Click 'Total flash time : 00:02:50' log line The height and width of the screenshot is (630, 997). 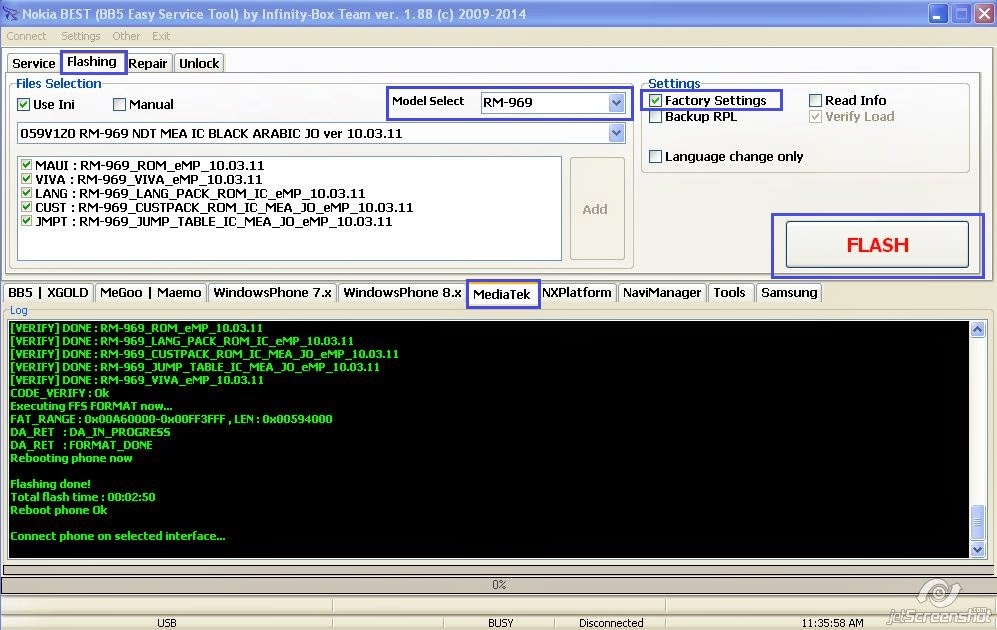(83, 497)
